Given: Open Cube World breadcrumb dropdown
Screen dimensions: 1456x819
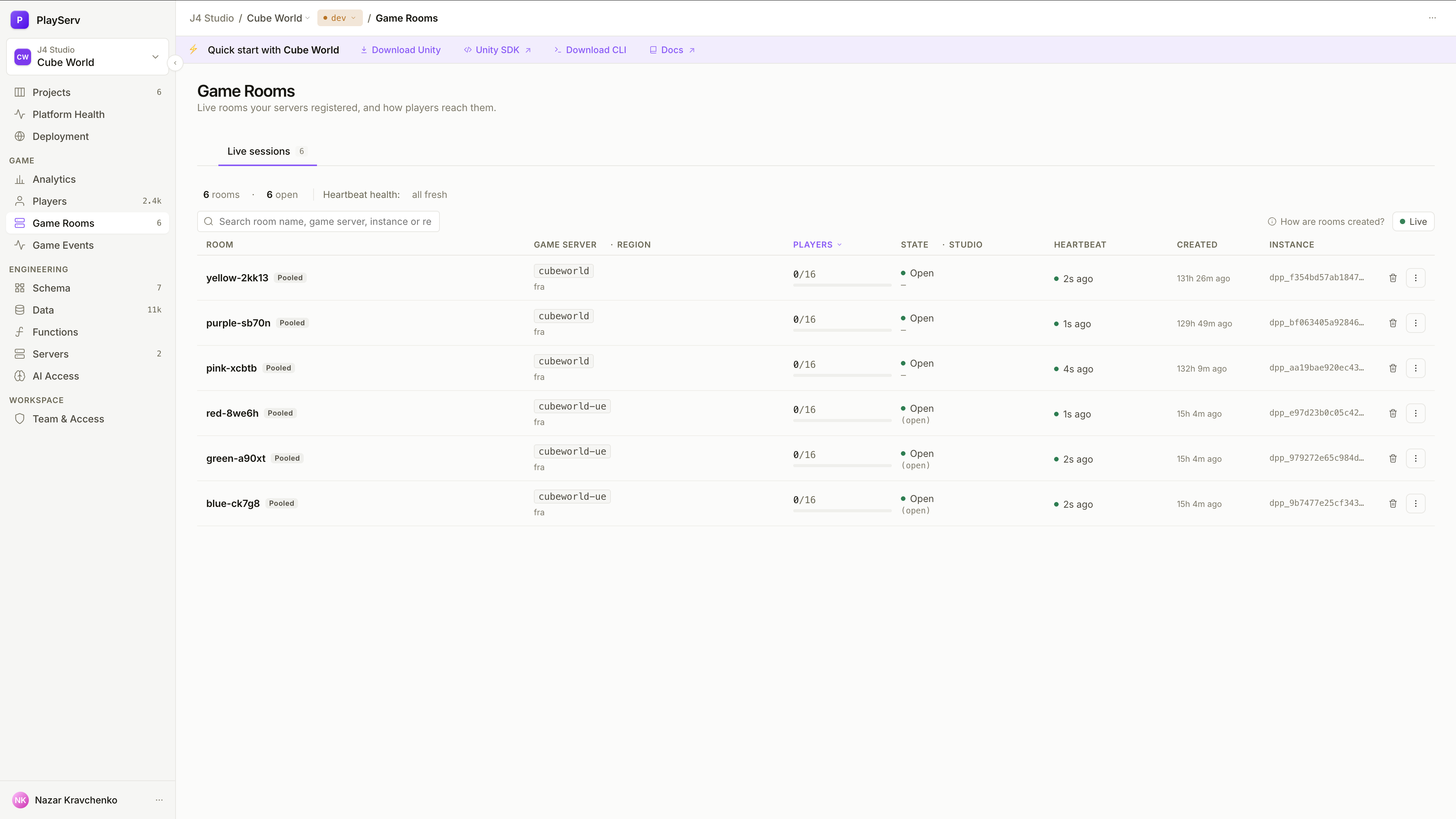Looking at the screenshot, I should click(278, 18).
